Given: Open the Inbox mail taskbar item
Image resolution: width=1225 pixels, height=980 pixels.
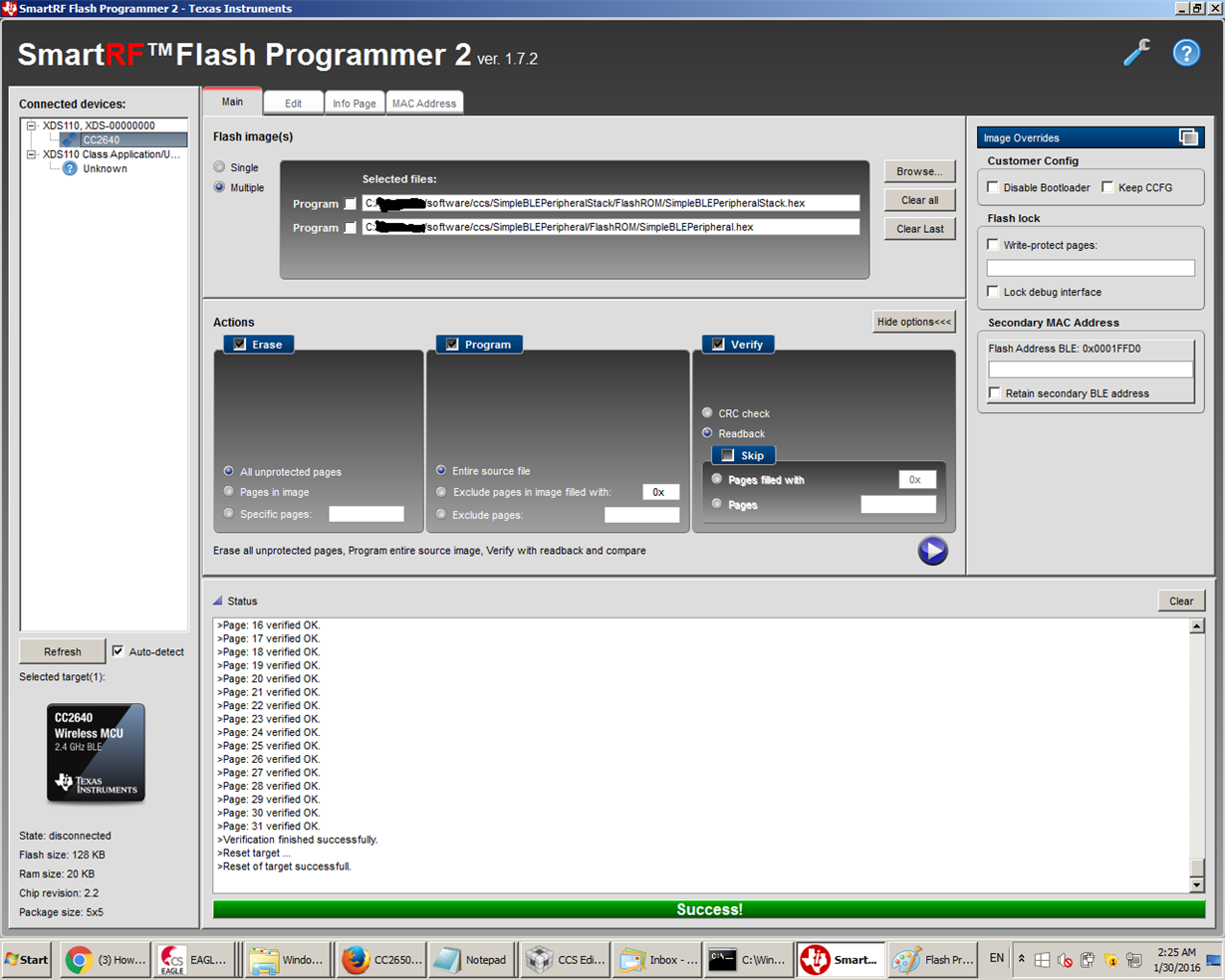Looking at the screenshot, I should point(657,960).
